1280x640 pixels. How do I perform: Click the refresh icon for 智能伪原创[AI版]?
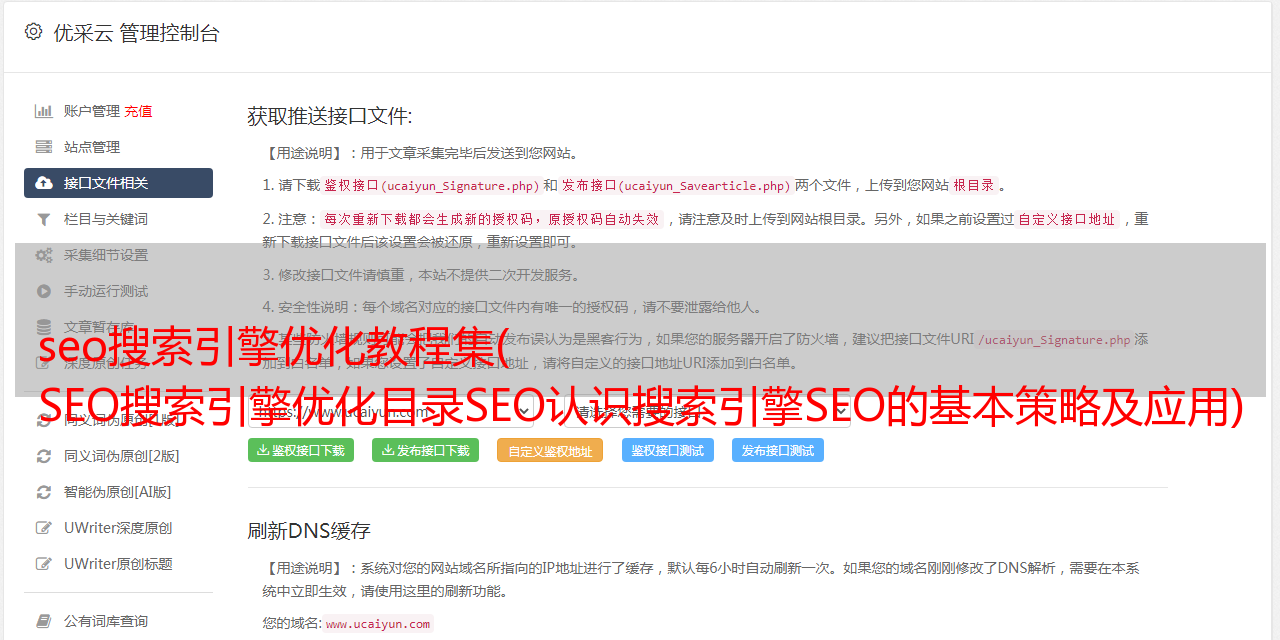(x=44, y=492)
